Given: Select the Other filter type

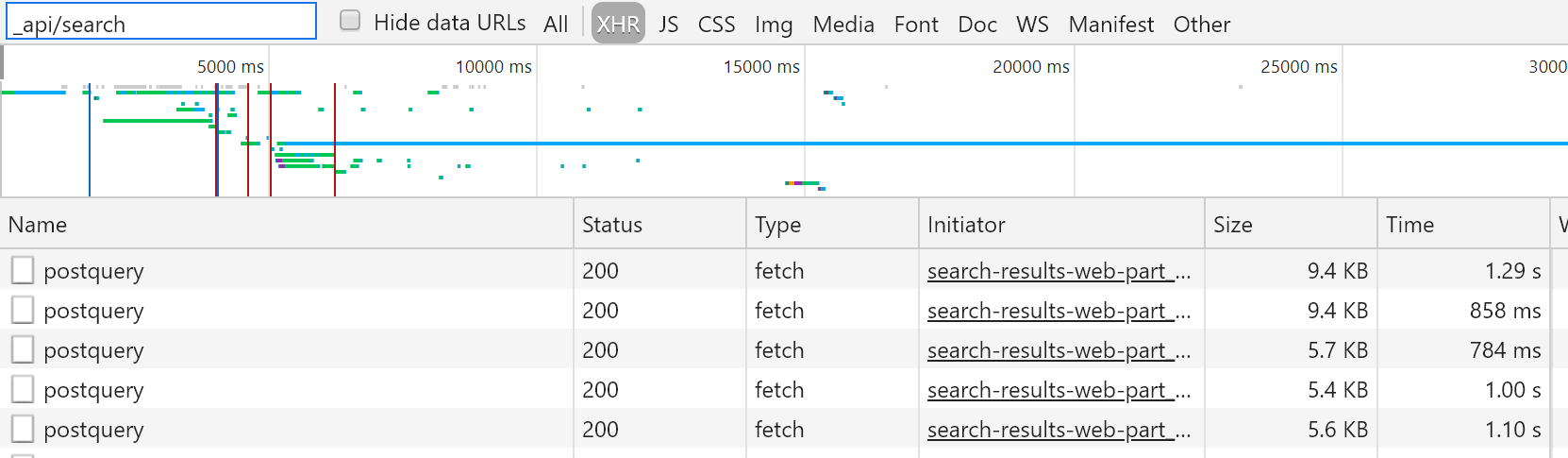Looking at the screenshot, I should (1202, 25).
